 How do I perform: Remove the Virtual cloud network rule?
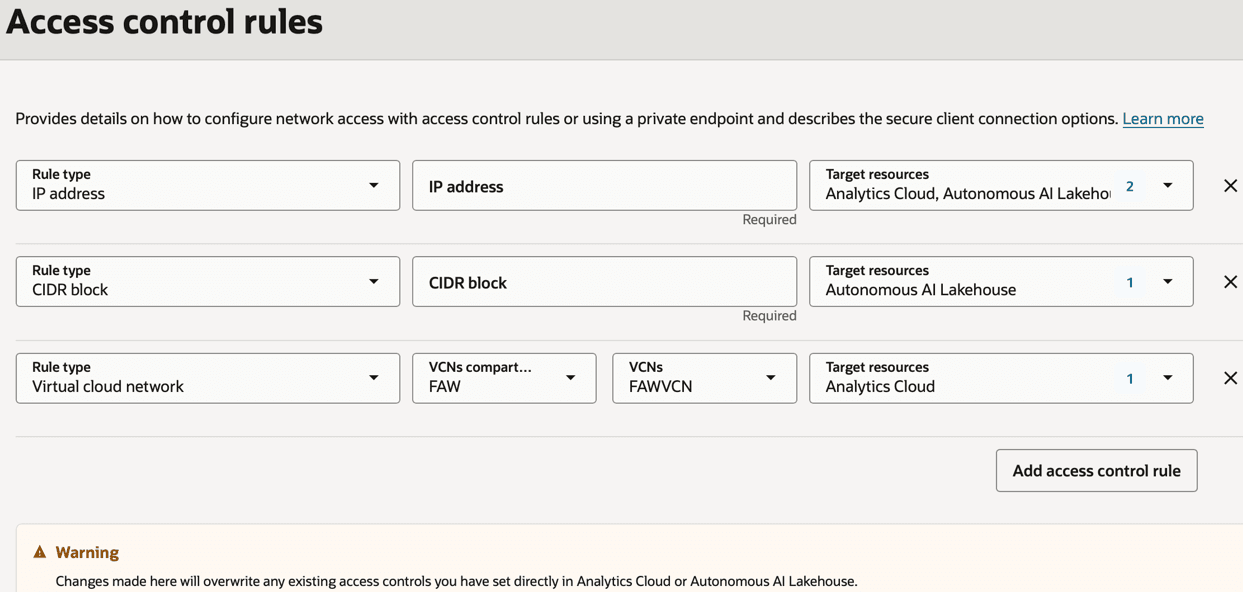1230,378
